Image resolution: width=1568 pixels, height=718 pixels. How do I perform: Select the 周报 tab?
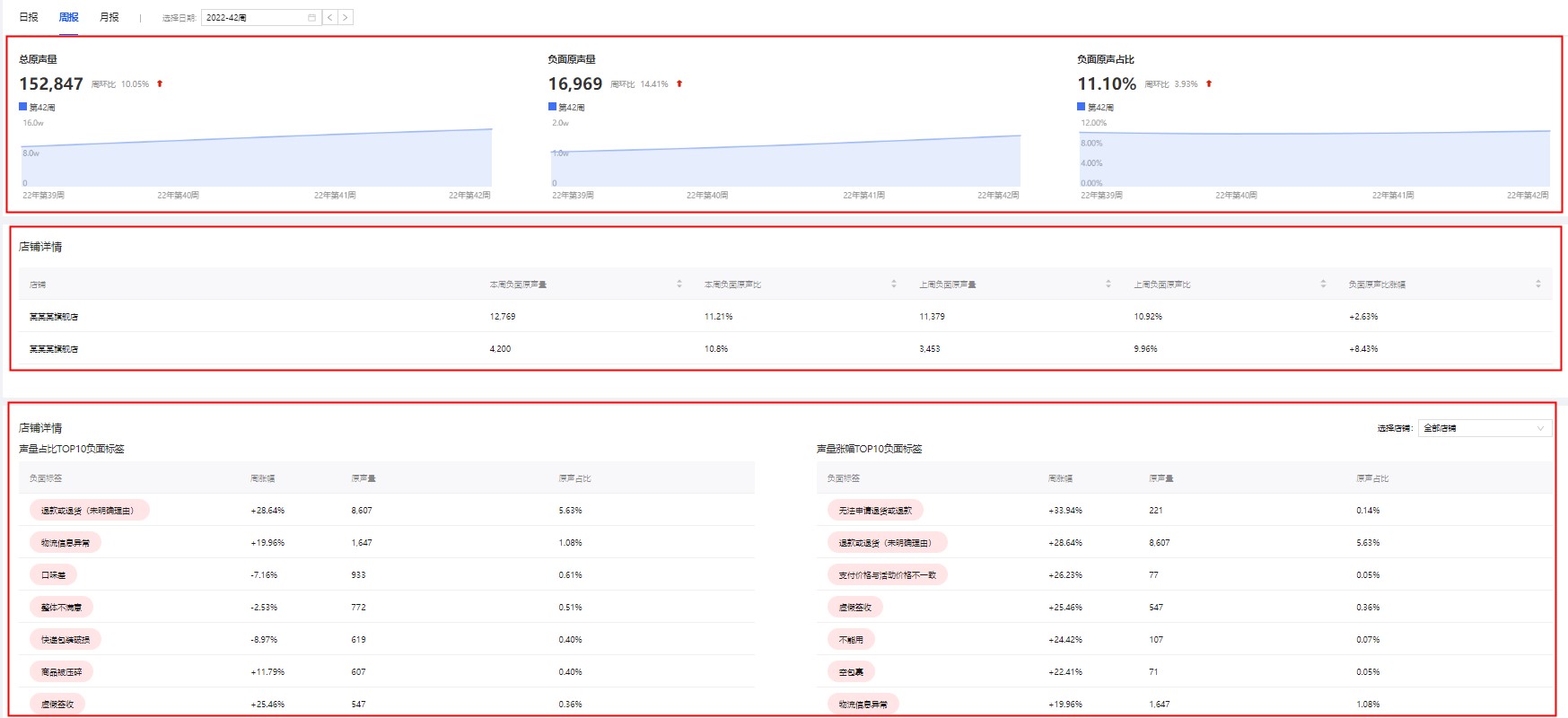[69, 17]
